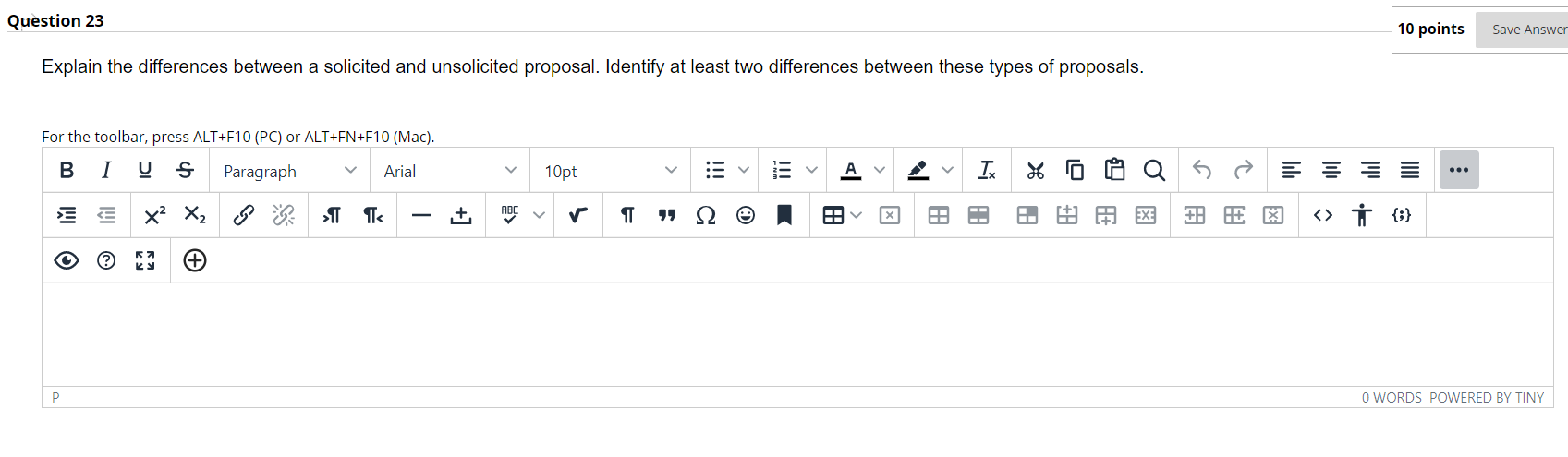Expand numbered list style options
Viewport: 1568px width, 457px height.
pos(811,170)
